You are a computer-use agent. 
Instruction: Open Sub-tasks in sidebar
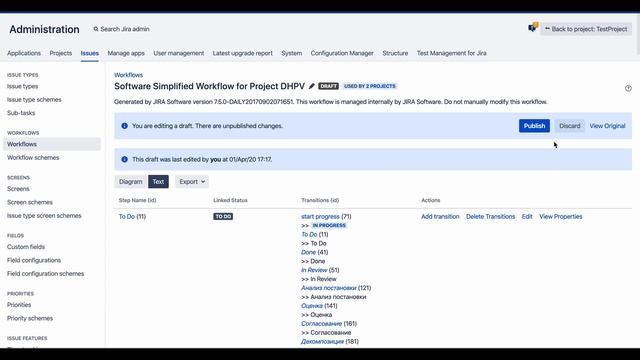tap(21, 113)
